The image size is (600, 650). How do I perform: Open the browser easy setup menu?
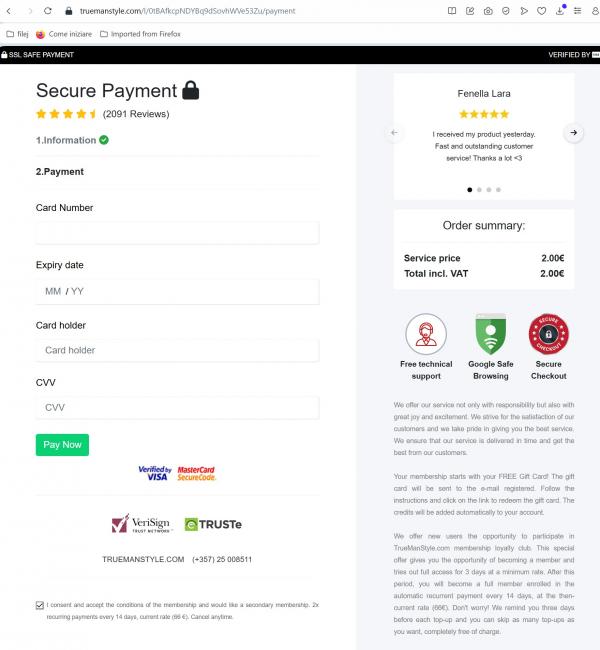[x=578, y=11]
